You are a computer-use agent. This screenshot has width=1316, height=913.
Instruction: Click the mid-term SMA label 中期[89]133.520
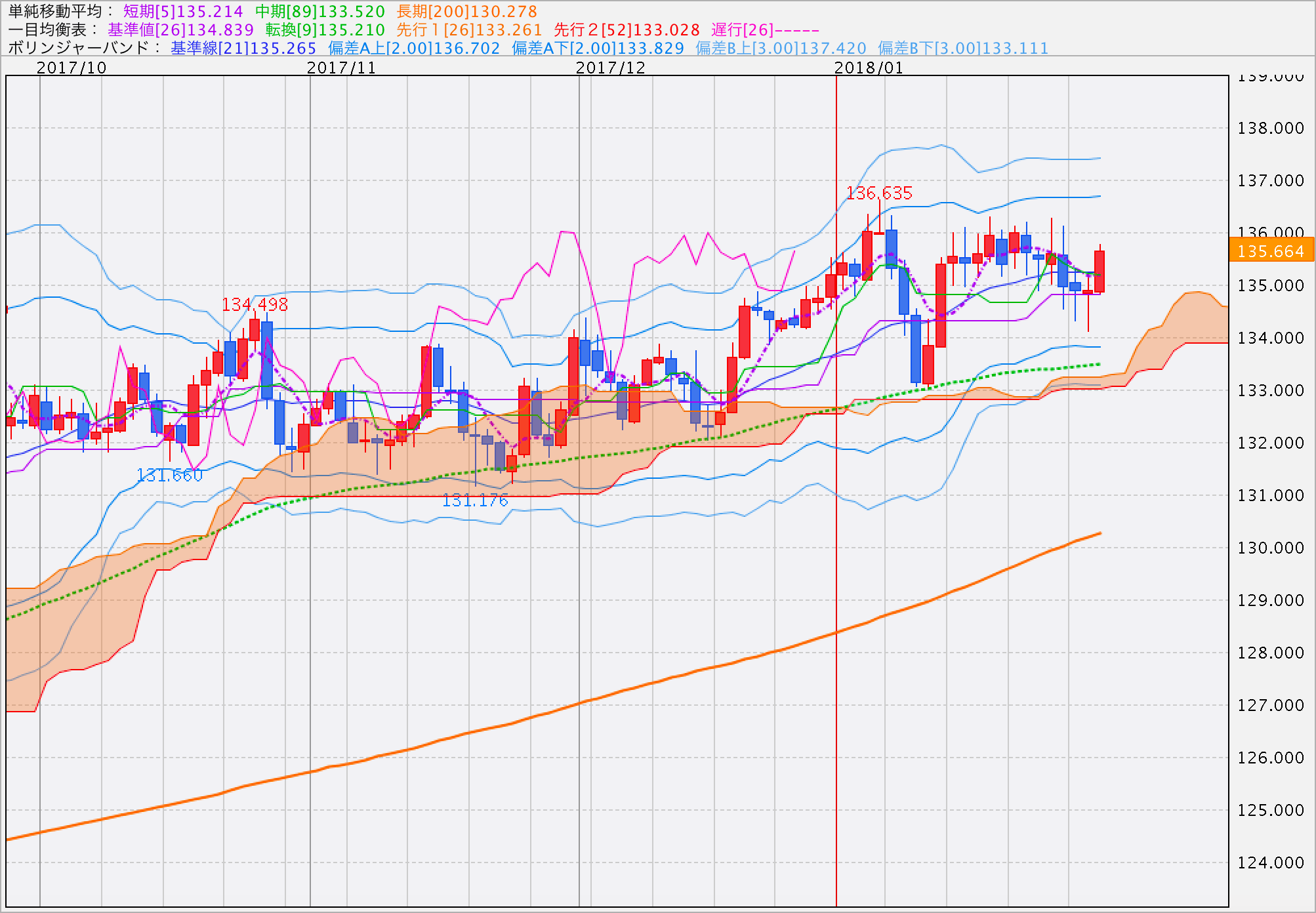(x=320, y=11)
